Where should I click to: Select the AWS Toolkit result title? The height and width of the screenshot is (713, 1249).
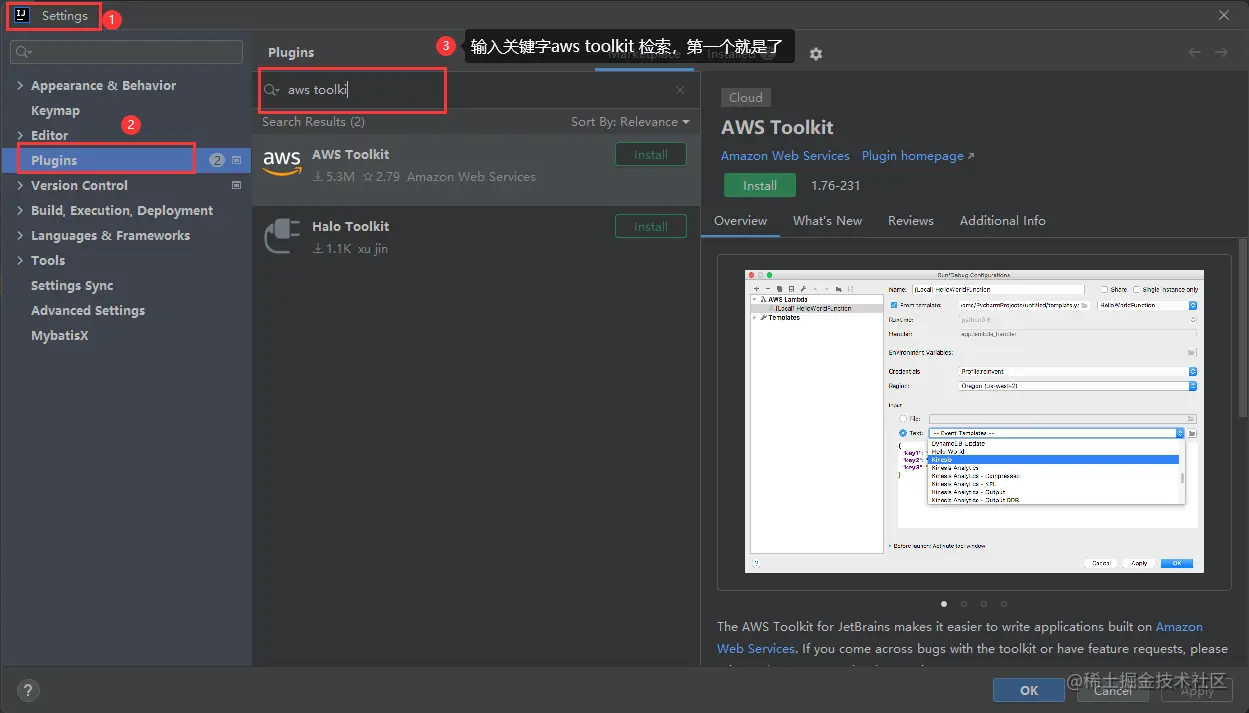[350, 154]
